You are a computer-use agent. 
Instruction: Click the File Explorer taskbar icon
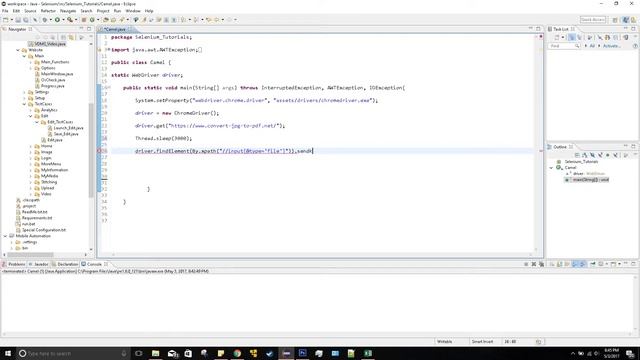click(156, 353)
